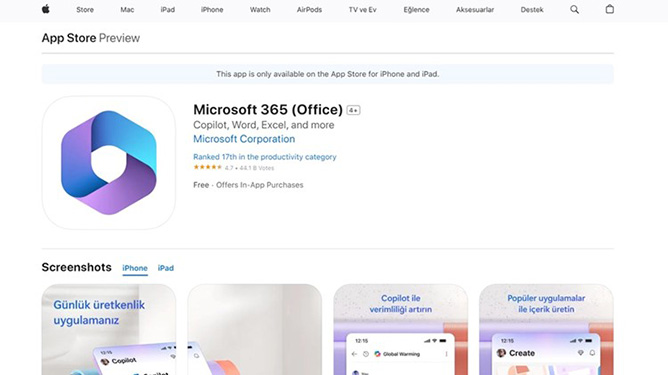
Task: Open the iPhone navigation item
Action: pyautogui.click(x=212, y=10)
